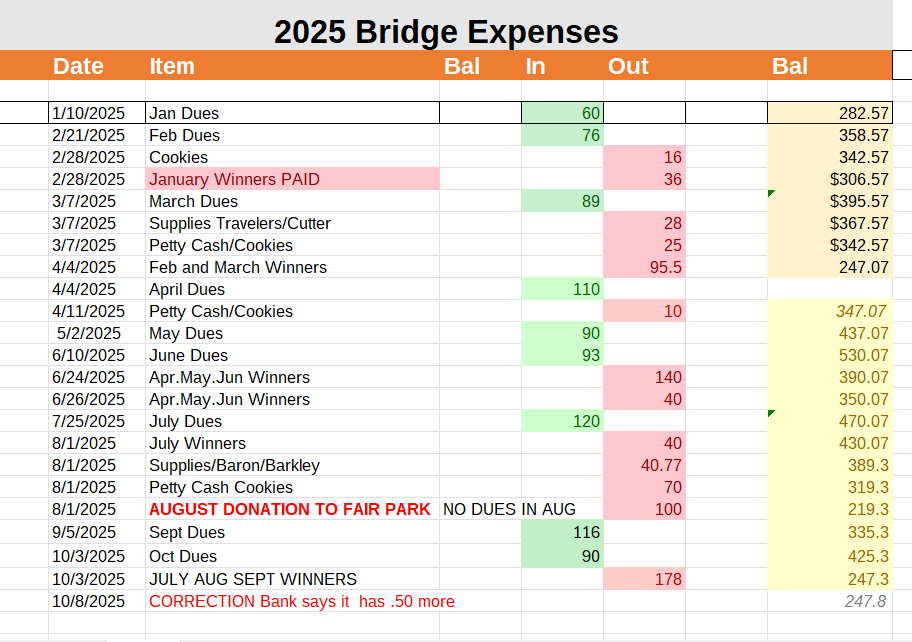Click the 'Out' column header
Viewport: 912px width, 642px height.
pyautogui.click(x=628, y=66)
